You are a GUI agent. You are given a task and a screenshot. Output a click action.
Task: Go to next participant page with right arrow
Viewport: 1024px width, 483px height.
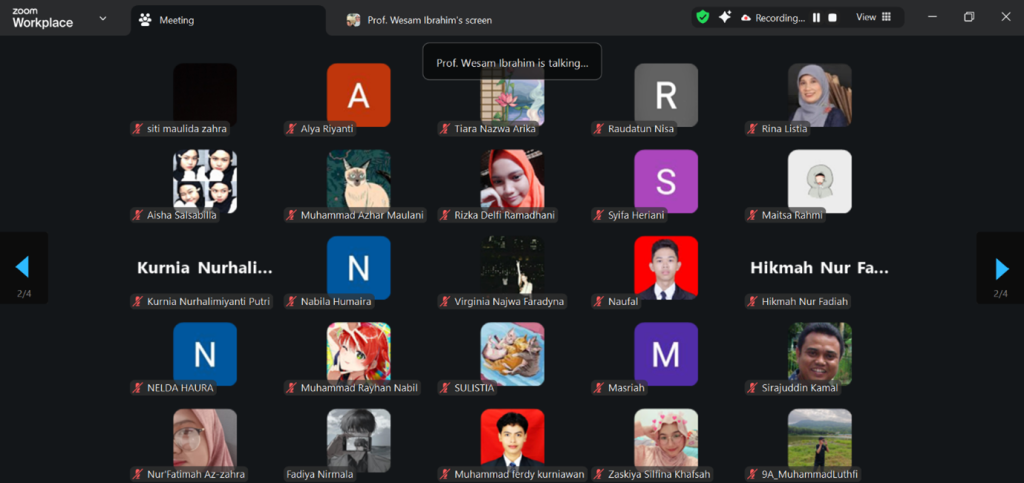(1001, 268)
